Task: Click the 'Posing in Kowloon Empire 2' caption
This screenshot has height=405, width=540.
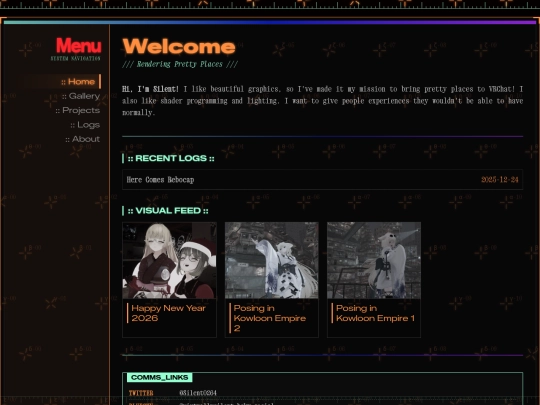Action: click(x=270, y=318)
